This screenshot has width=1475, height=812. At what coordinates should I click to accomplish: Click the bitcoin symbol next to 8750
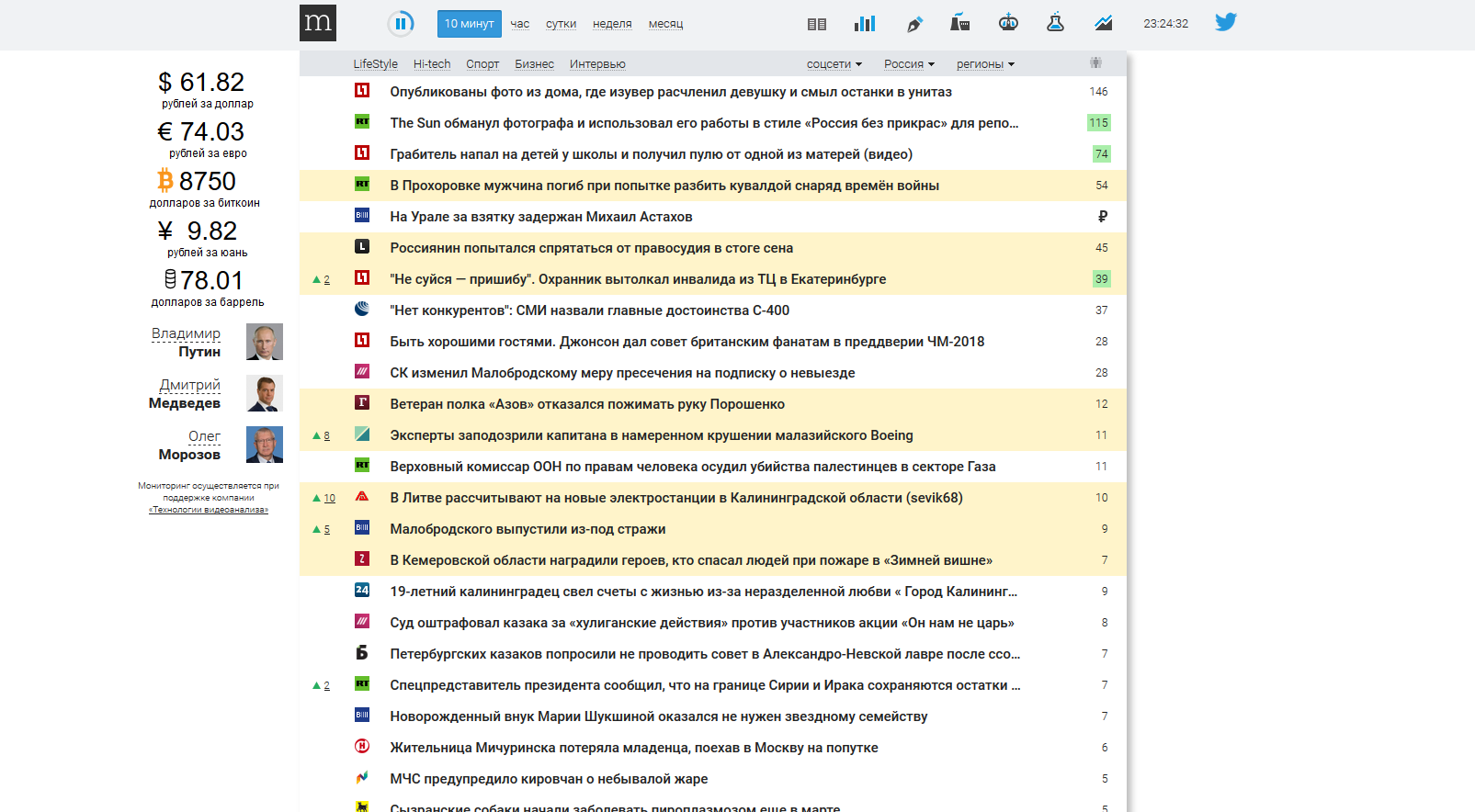pos(165,180)
